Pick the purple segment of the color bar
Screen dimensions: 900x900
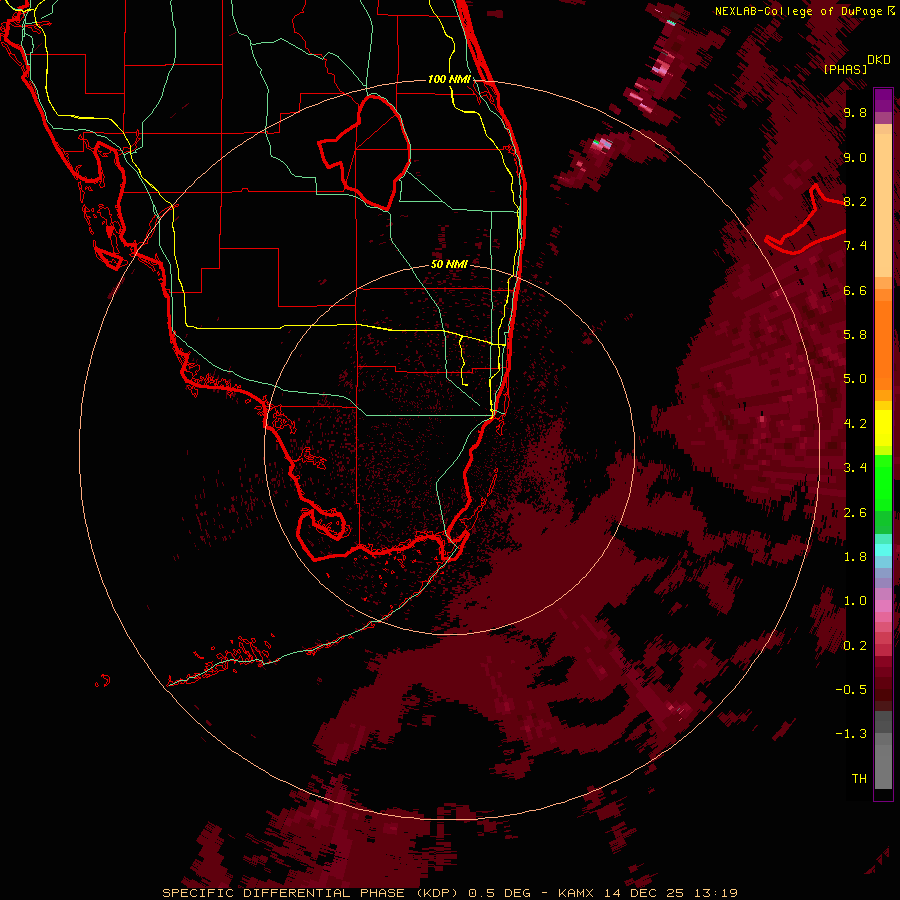click(883, 100)
